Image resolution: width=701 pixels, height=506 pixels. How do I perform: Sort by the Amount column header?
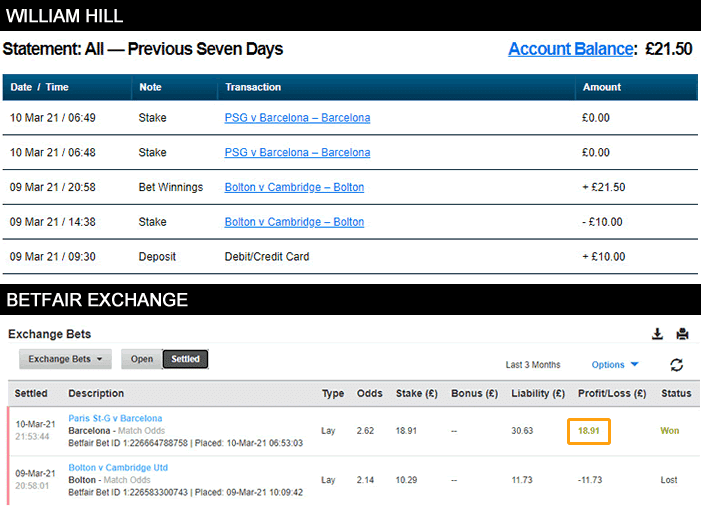[602, 87]
